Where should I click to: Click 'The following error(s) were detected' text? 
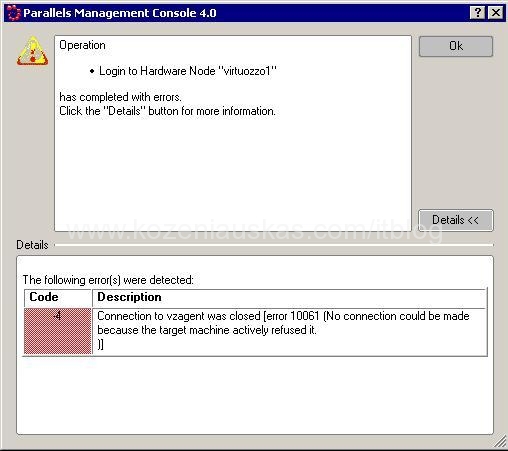[x=108, y=280]
